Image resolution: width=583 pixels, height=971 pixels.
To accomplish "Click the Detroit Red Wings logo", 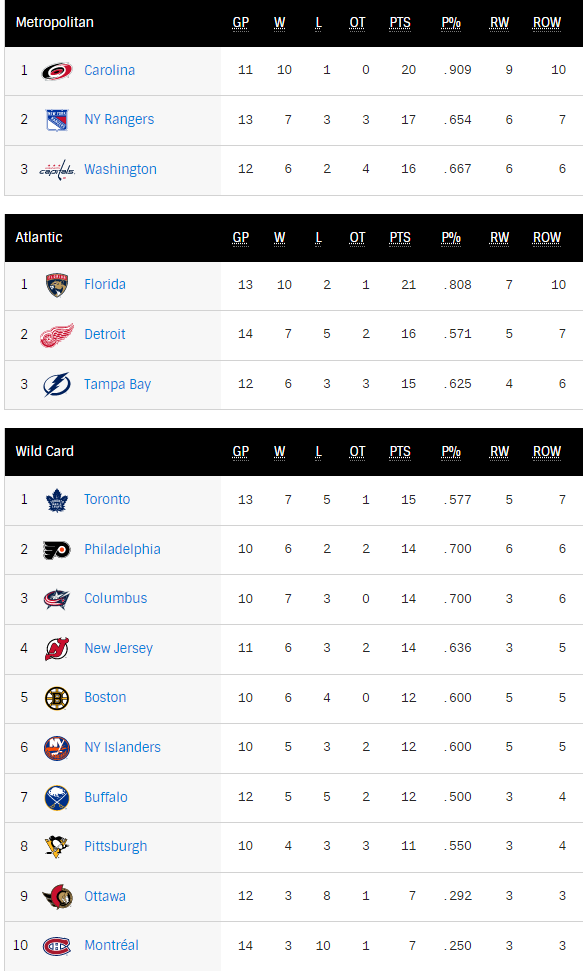I will click(57, 334).
